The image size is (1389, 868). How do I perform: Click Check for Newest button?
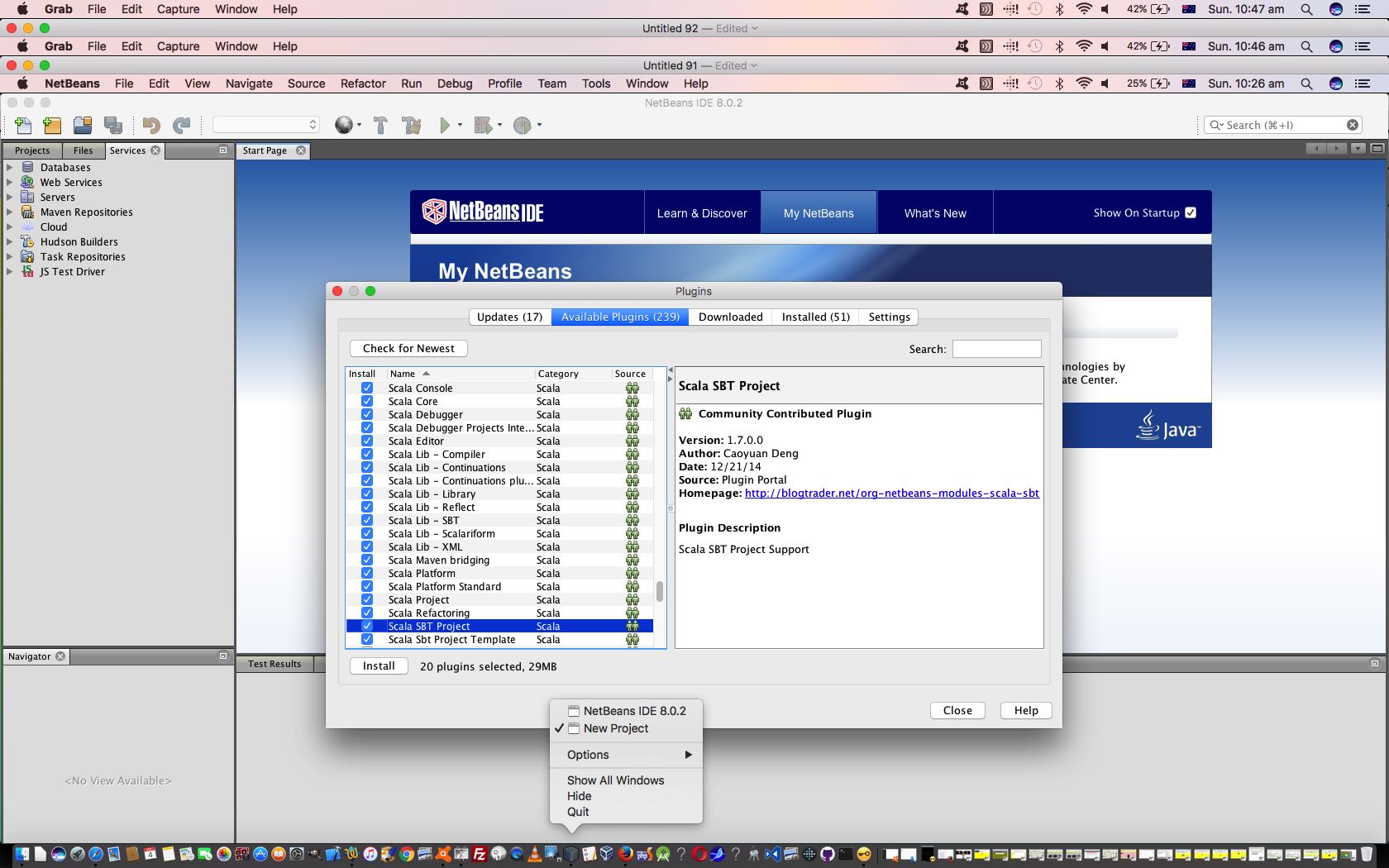click(x=408, y=348)
